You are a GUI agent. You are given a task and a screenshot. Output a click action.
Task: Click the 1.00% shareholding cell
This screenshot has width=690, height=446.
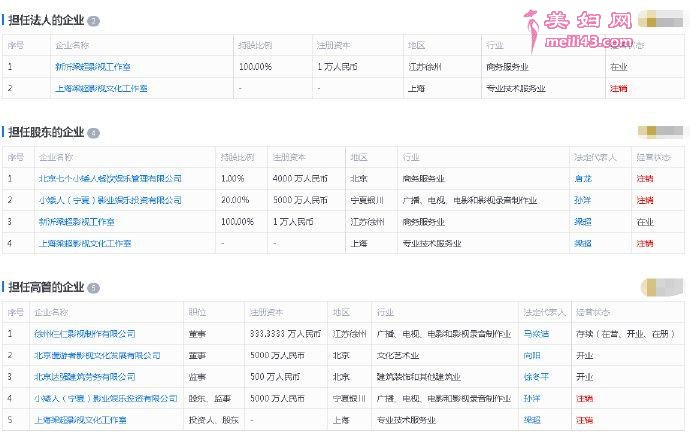(232, 179)
